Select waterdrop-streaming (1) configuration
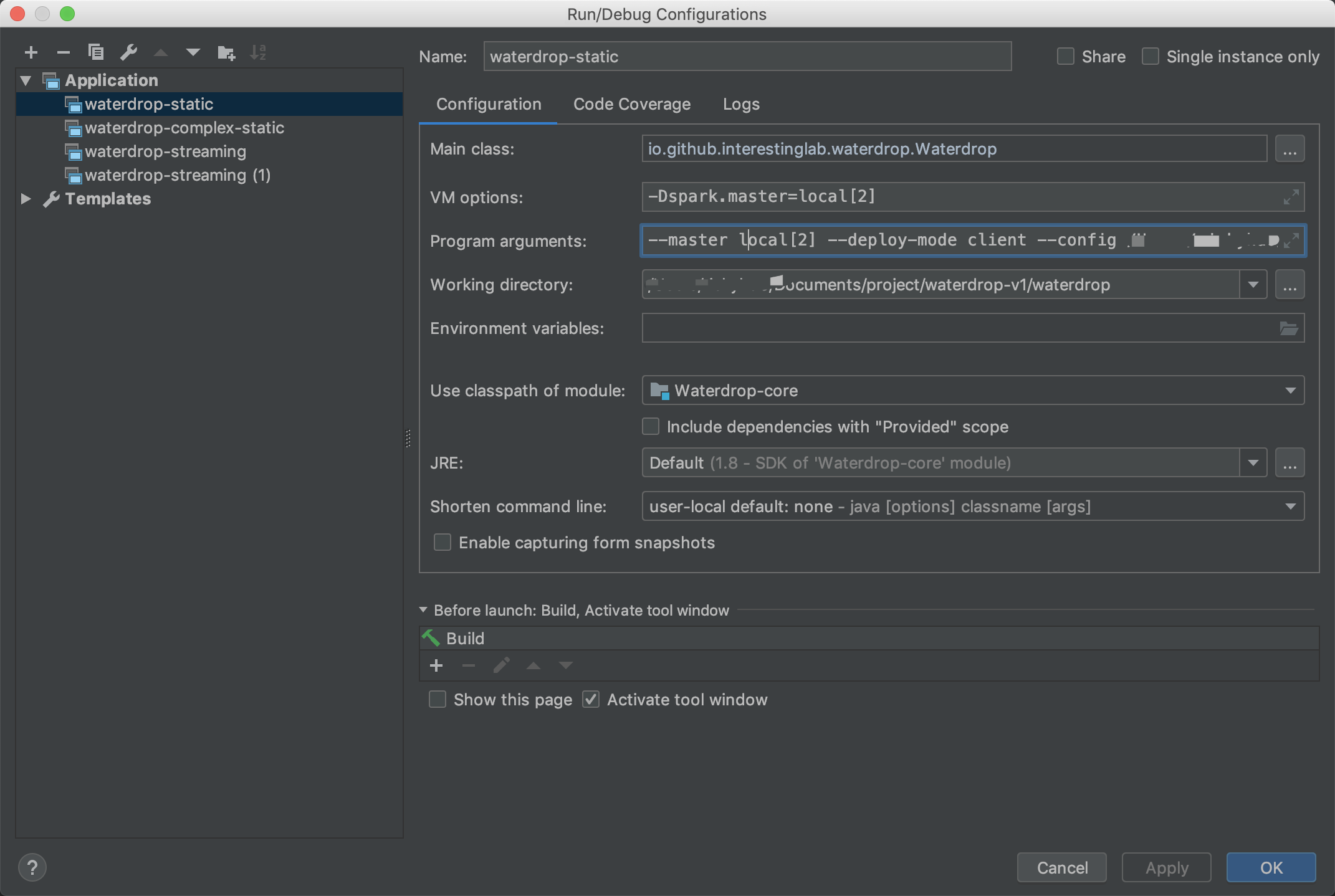Viewport: 1335px width, 896px height. point(178,175)
